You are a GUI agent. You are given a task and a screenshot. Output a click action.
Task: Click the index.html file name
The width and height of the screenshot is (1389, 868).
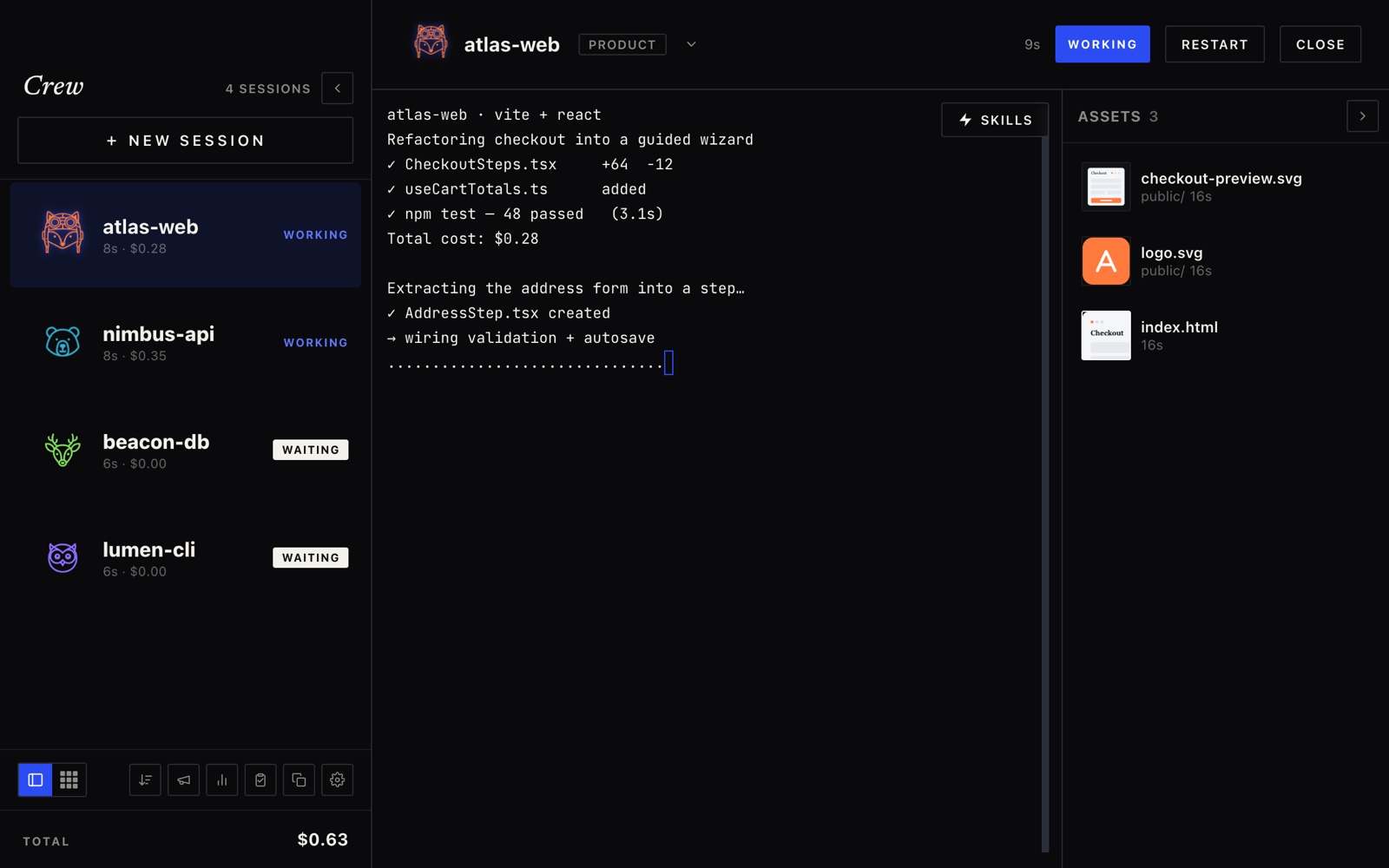click(x=1179, y=327)
